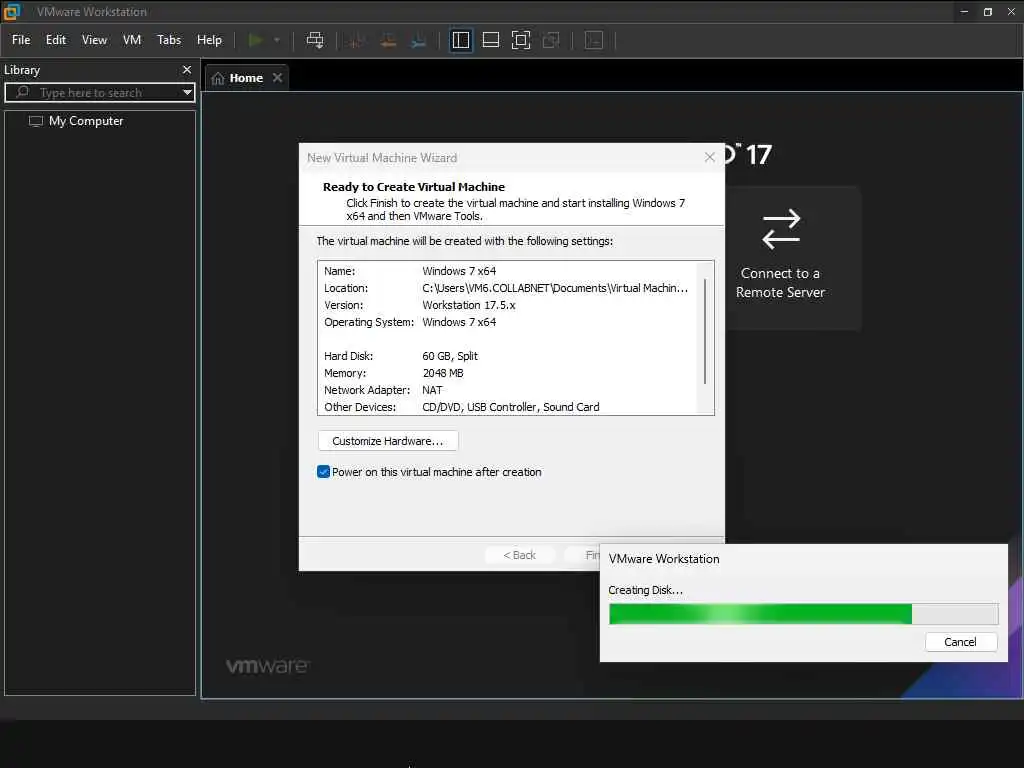Image resolution: width=1024 pixels, height=768 pixels.
Task: Expand the power options dropdown arrow
Action: pyautogui.click(x=277, y=40)
